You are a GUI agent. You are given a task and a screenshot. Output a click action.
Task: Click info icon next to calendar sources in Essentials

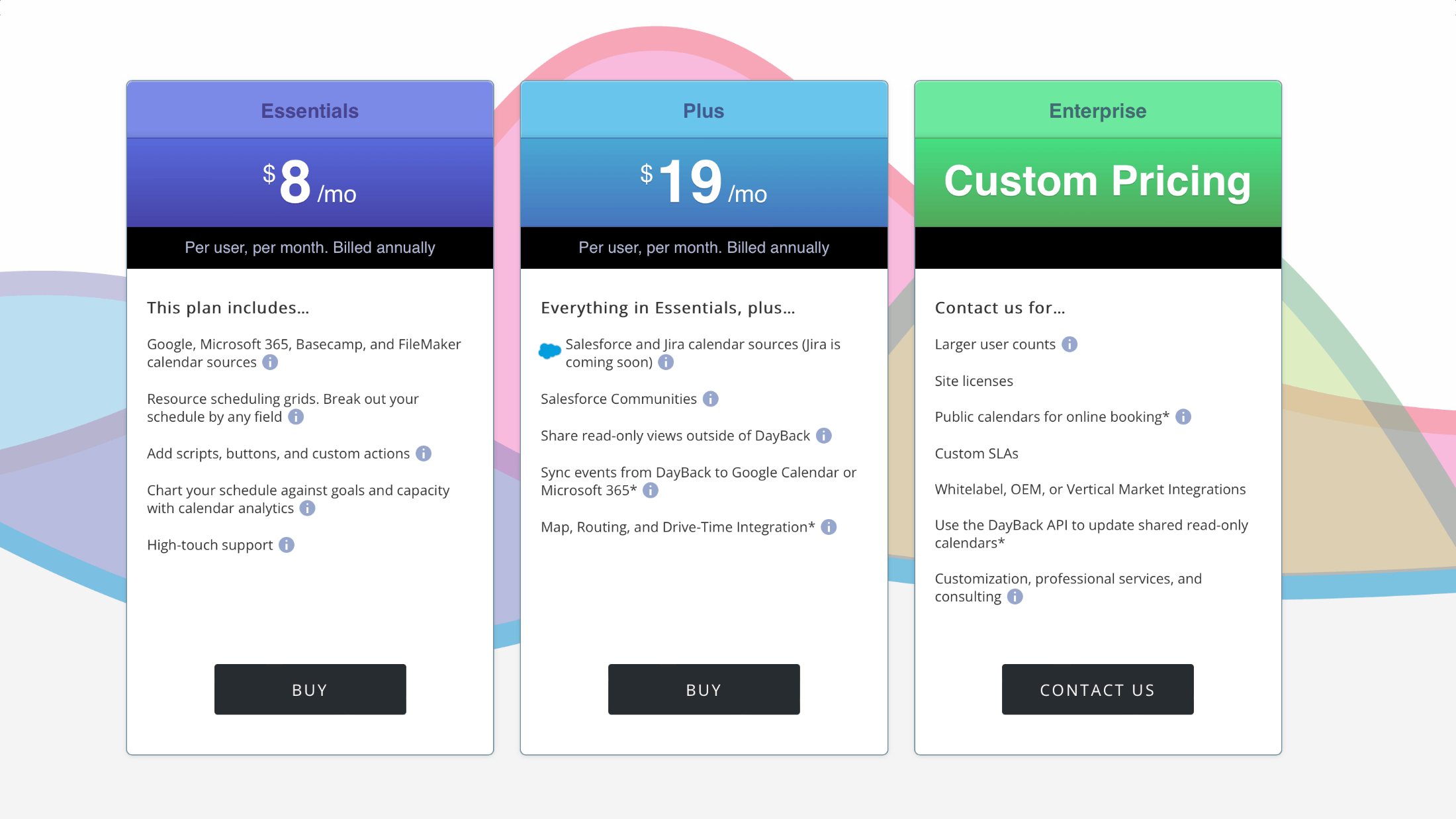(270, 362)
